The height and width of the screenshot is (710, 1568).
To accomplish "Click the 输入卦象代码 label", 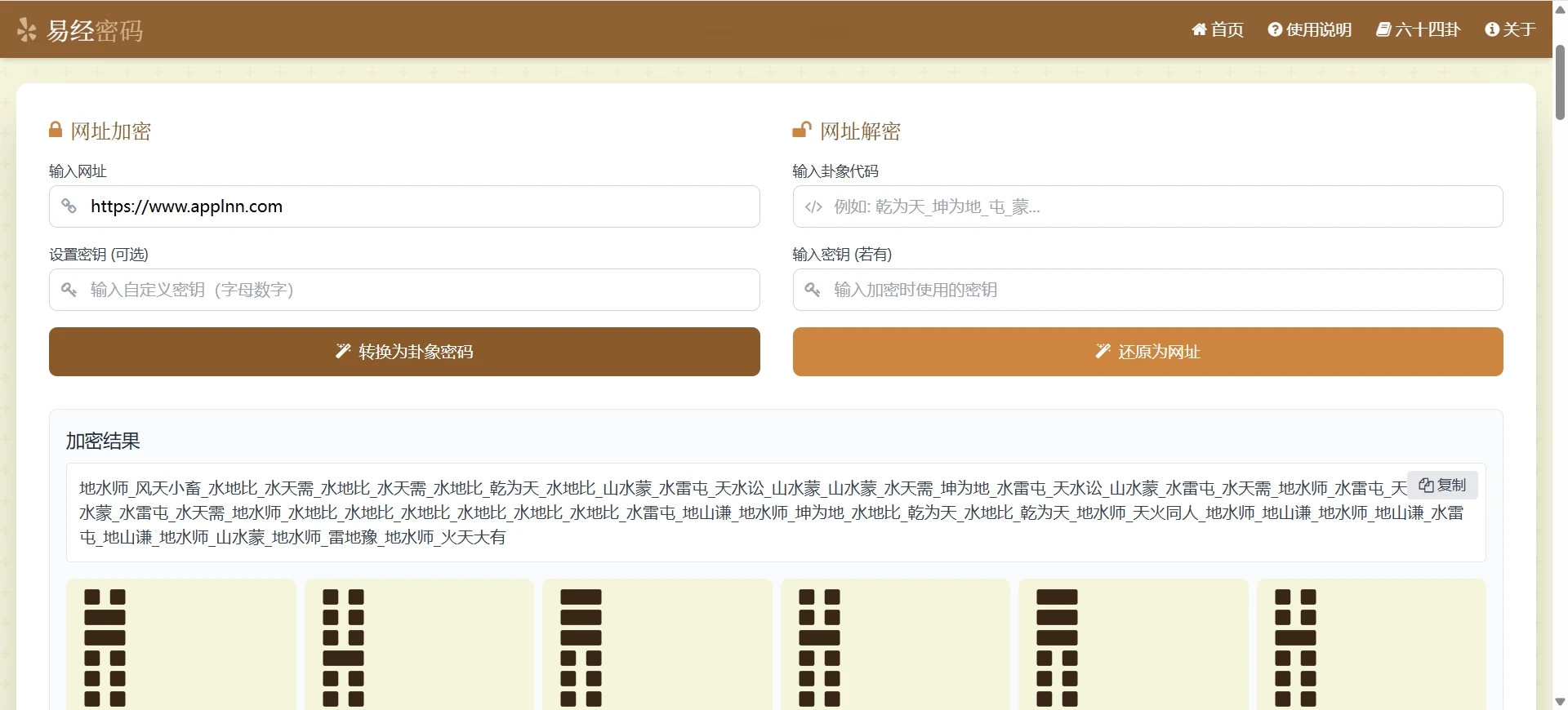I will (x=835, y=171).
